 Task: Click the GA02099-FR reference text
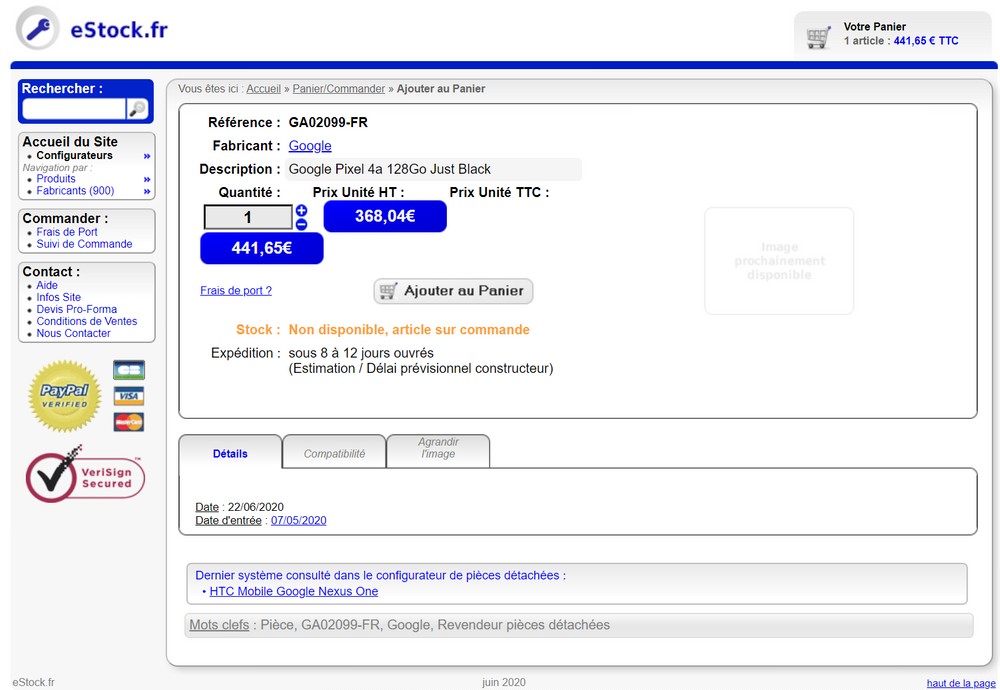click(x=328, y=122)
